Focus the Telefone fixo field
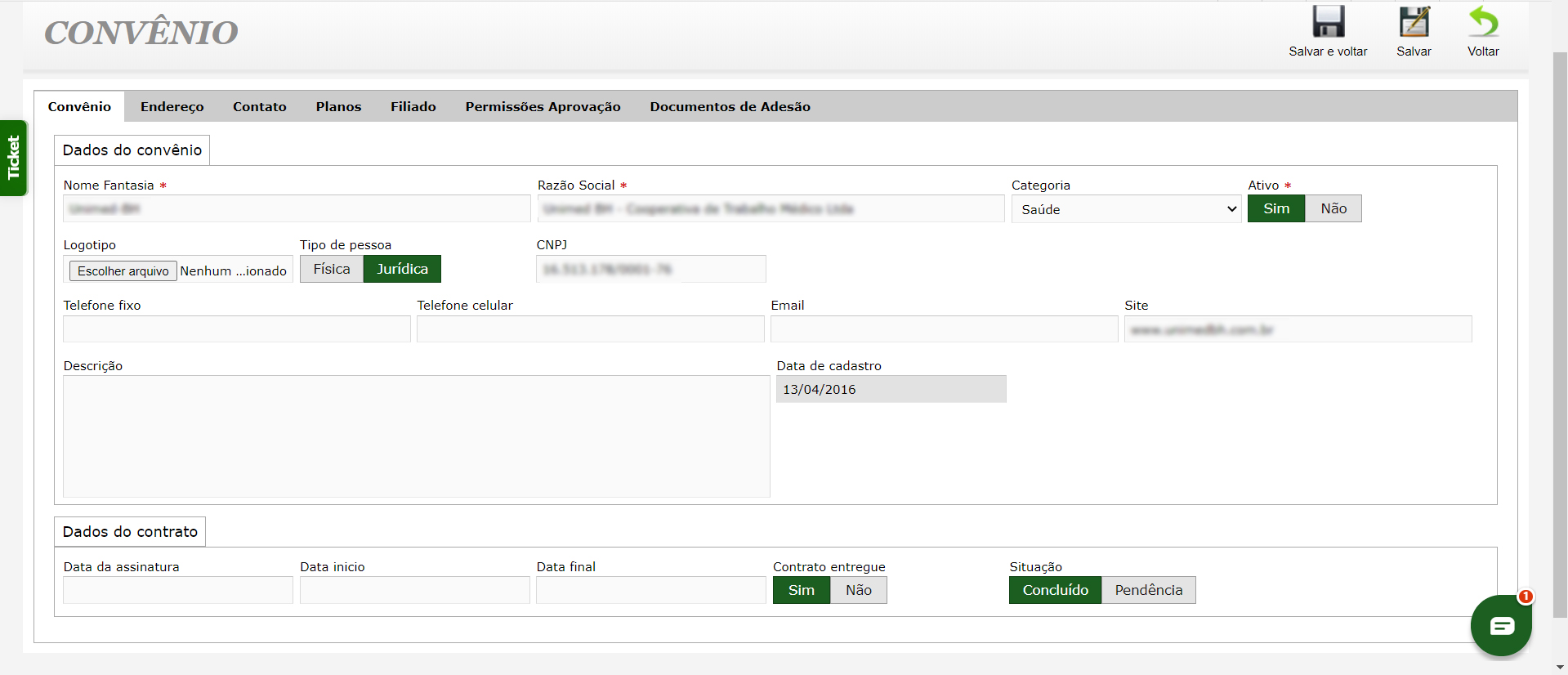Viewport: 1568px width, 675px height. 236,329
